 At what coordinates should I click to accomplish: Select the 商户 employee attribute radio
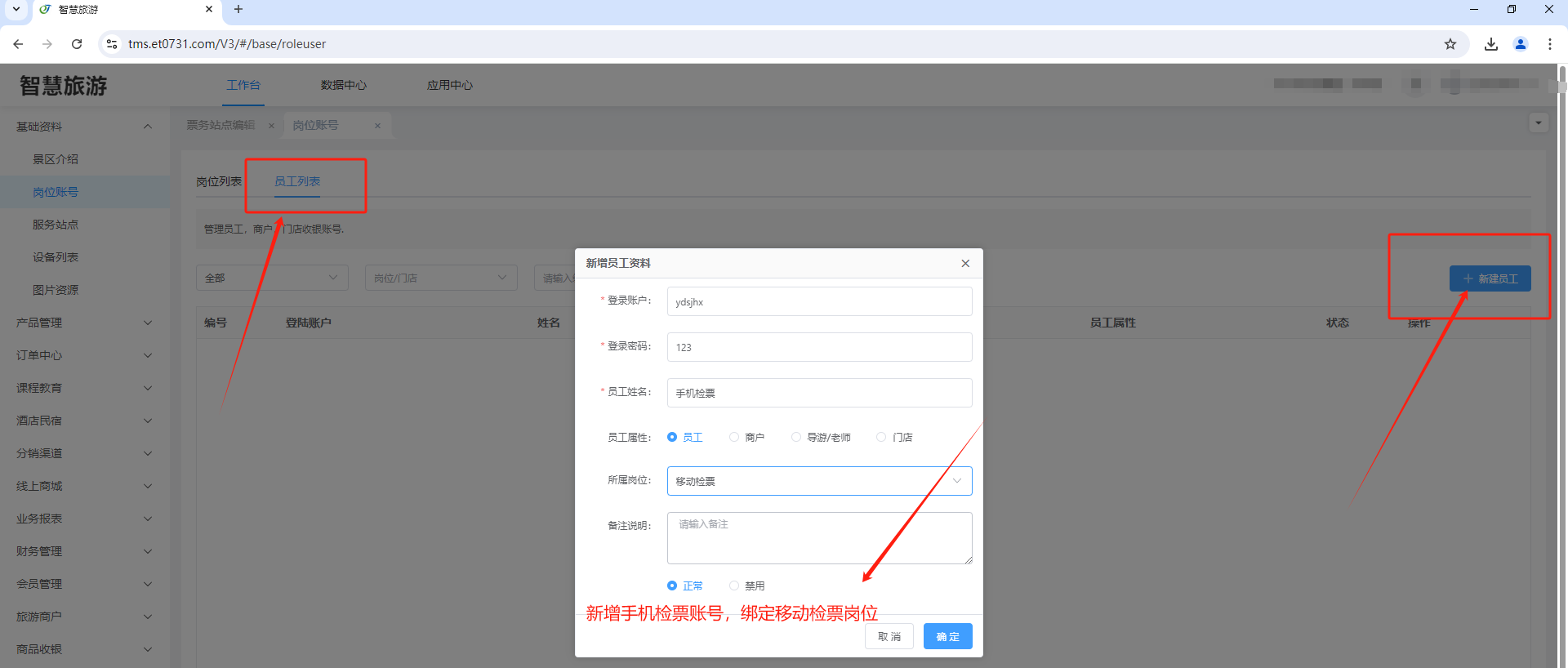734,438
